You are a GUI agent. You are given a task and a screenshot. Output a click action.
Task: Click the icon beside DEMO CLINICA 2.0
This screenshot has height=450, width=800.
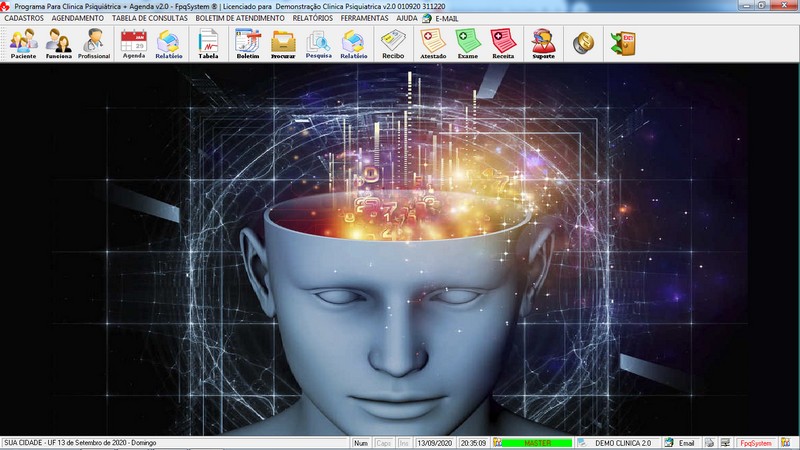582,443
